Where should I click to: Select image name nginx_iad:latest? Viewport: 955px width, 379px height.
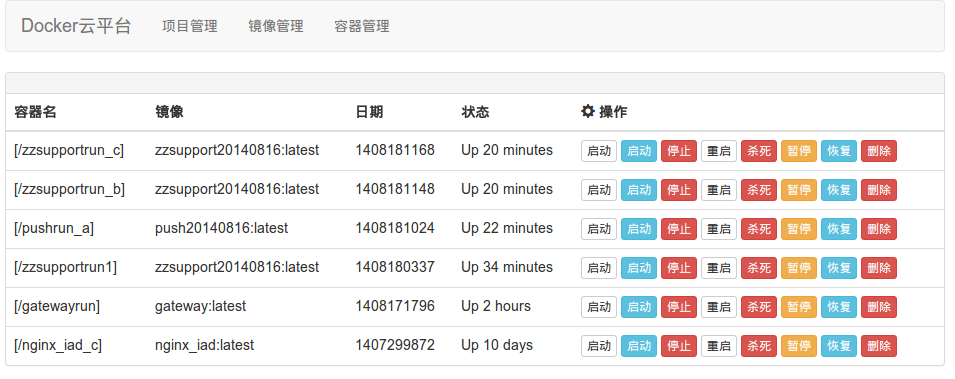click(x=204, y=345)
